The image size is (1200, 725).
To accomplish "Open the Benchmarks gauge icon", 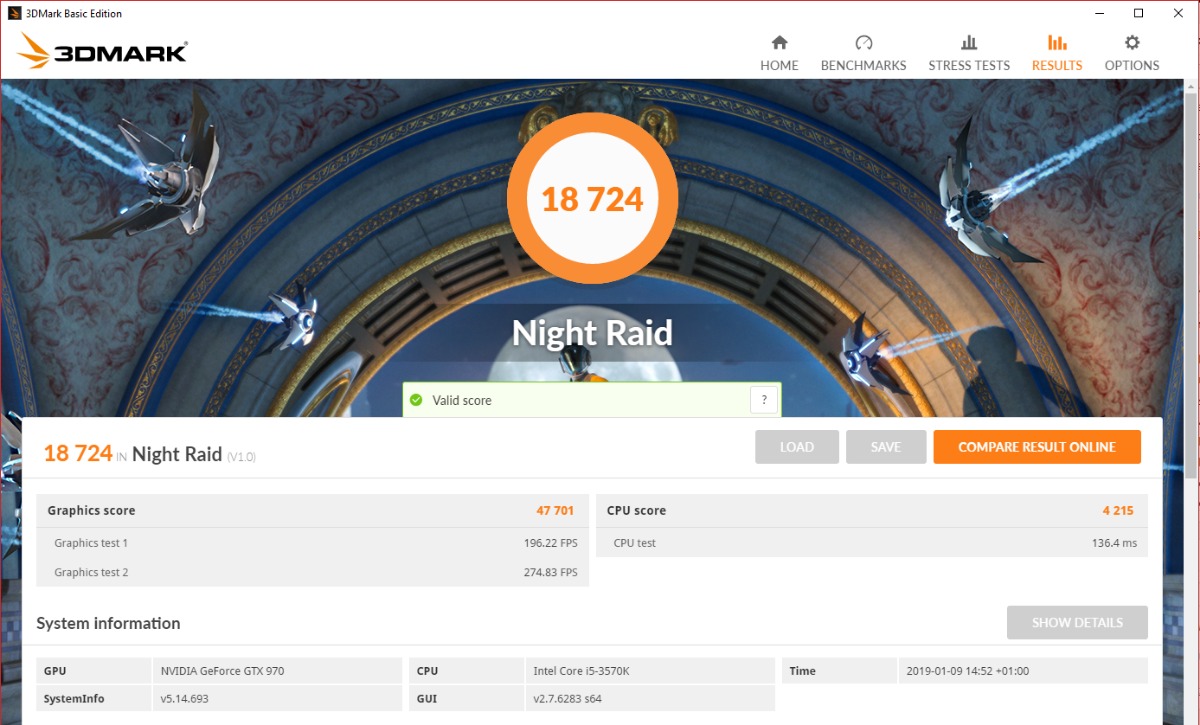I will (x=863, y=43).
